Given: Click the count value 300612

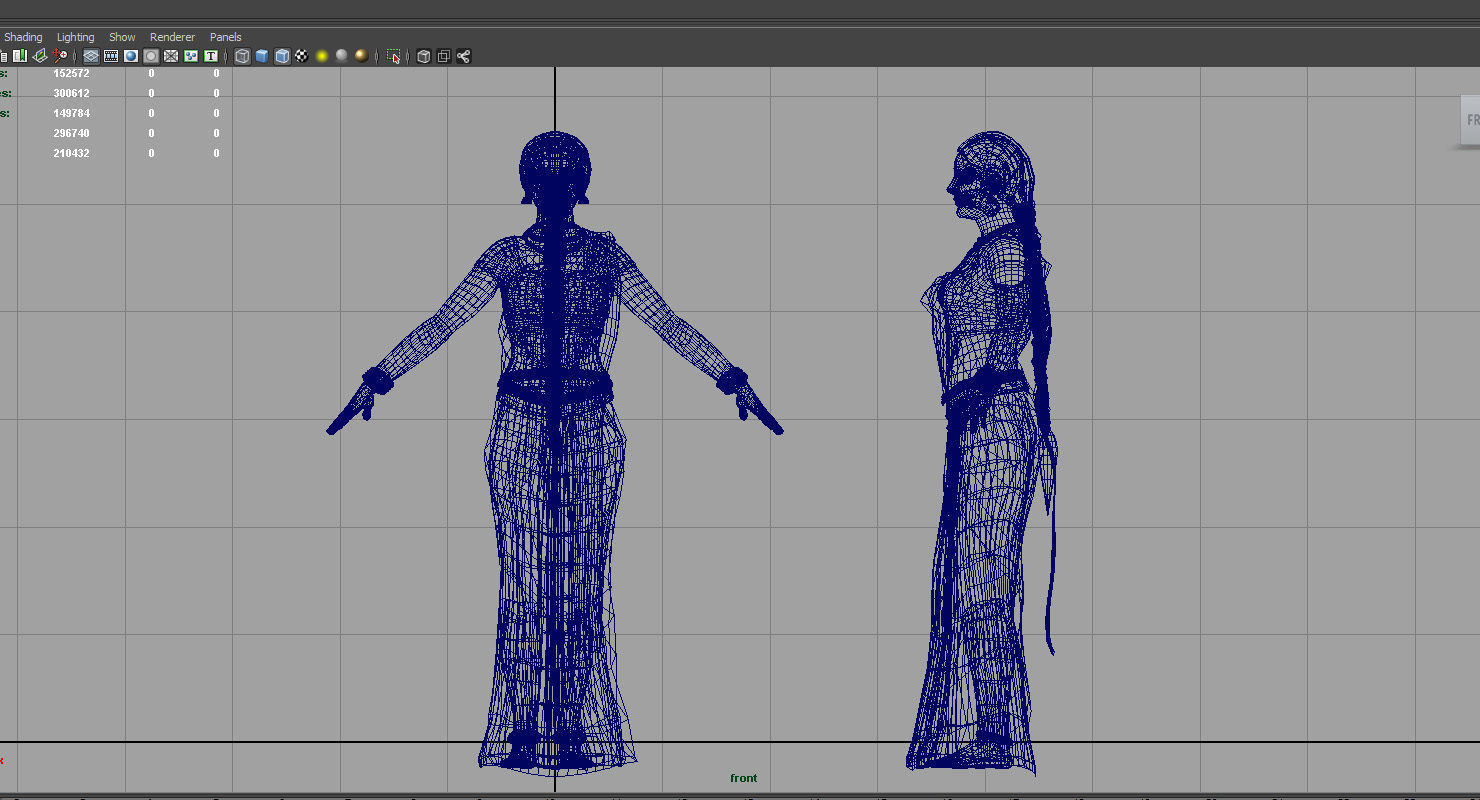Looking at the screenshot, I should 71,93.
